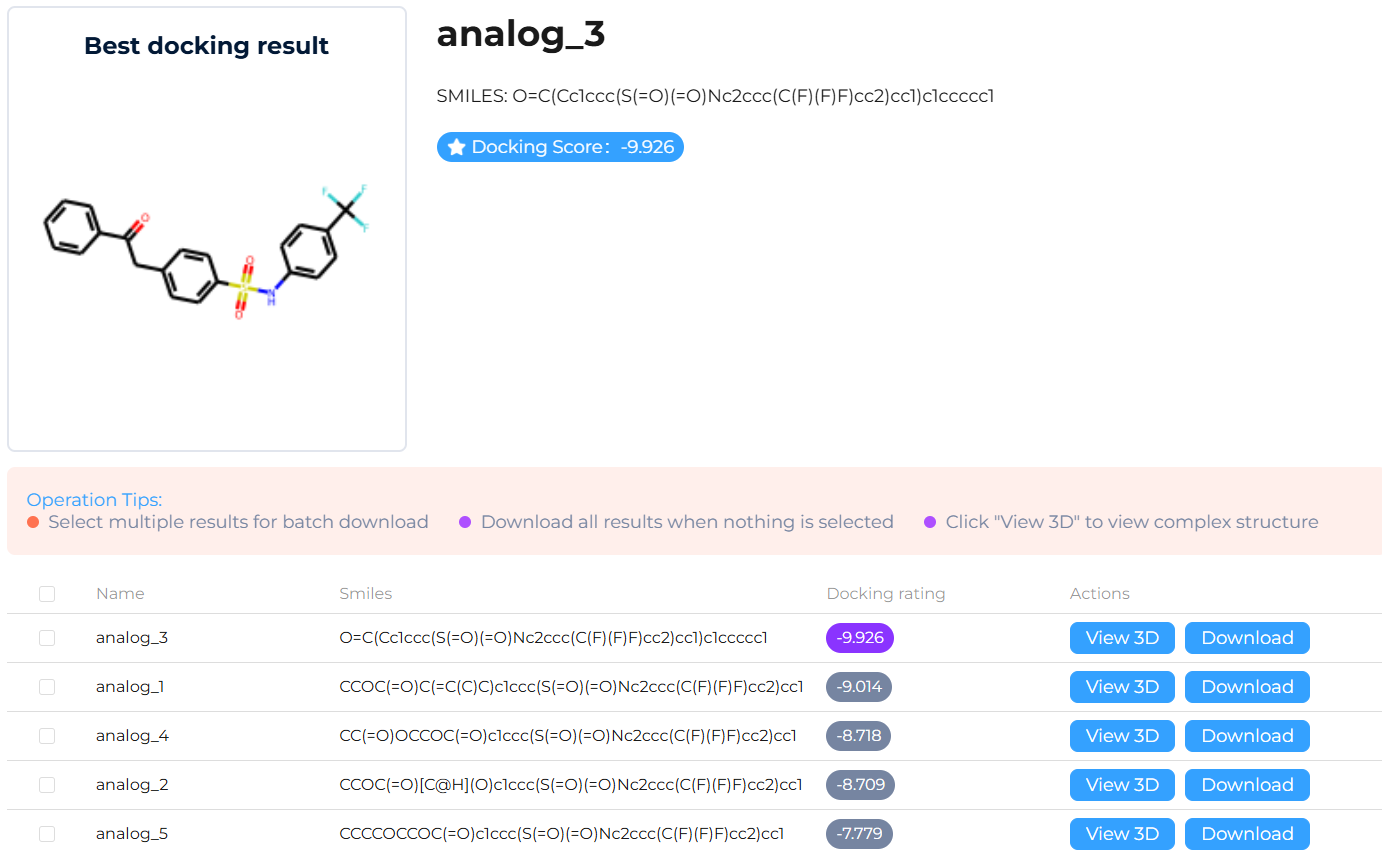Click the -9.014 rating badge for analog_1
Image resolution: width=1382 pixels, height=857 pixels.
point(858,687)
